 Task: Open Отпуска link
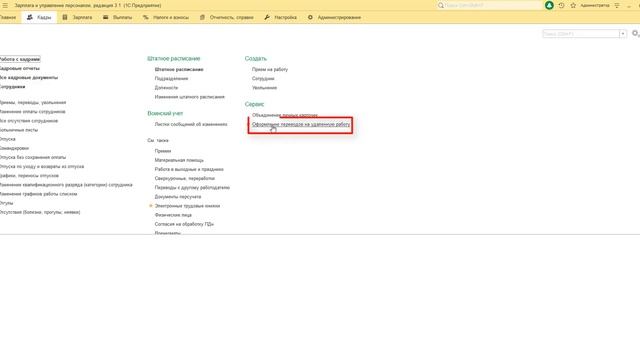tap(7, 139)
